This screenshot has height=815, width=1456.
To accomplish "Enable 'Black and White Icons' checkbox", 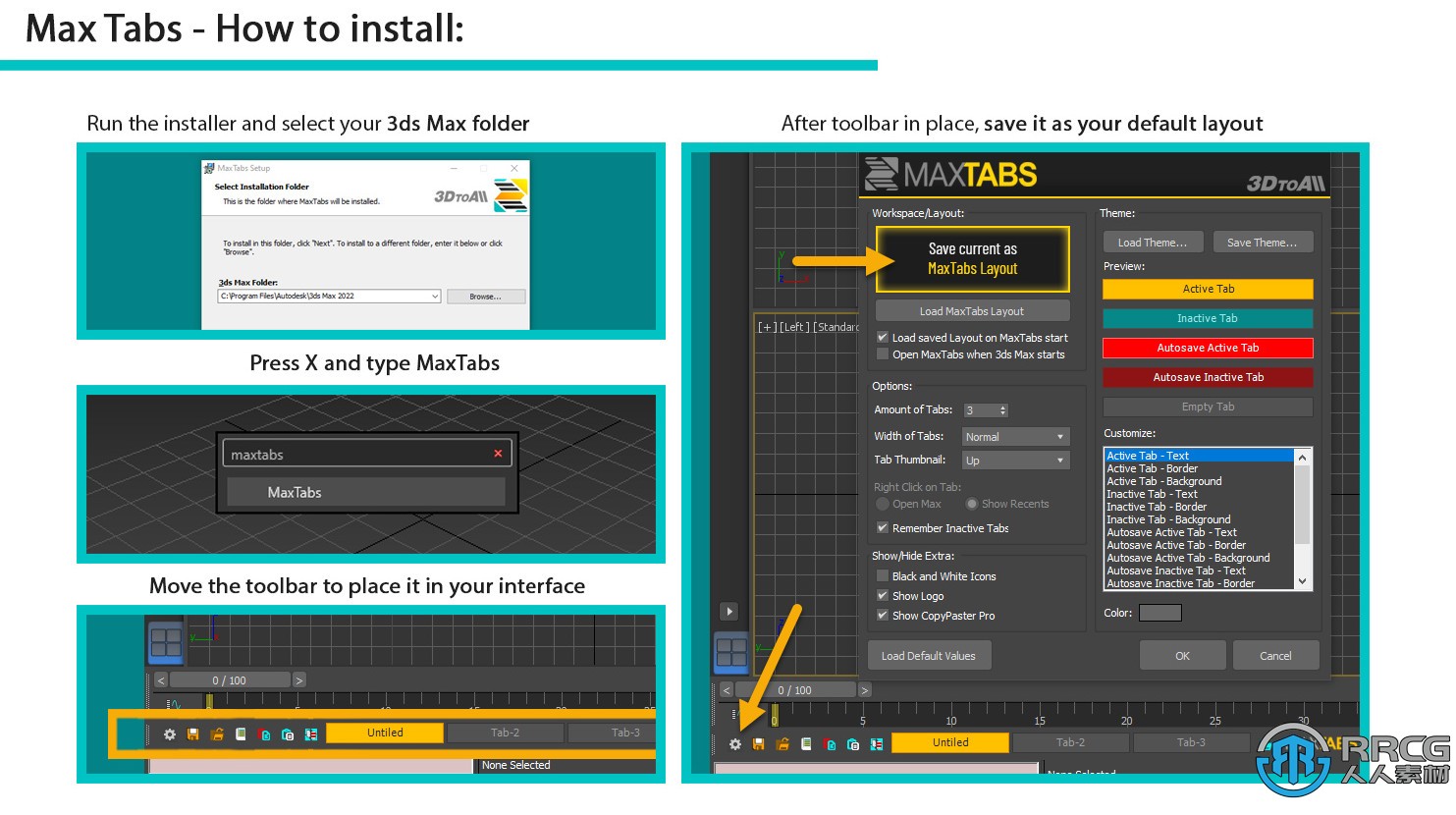I will point(883,576).
